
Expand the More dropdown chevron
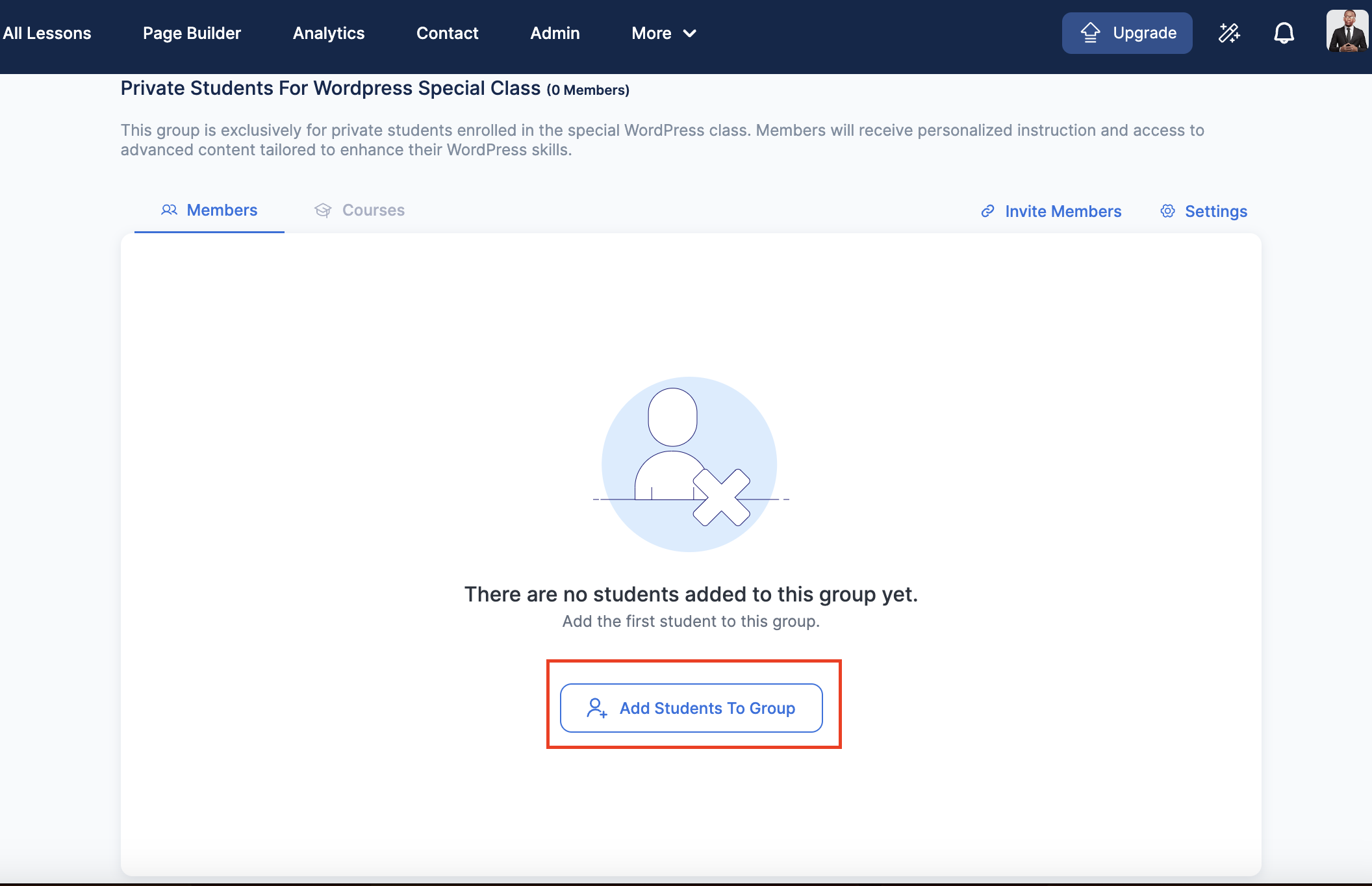click(x=690, y=33)
